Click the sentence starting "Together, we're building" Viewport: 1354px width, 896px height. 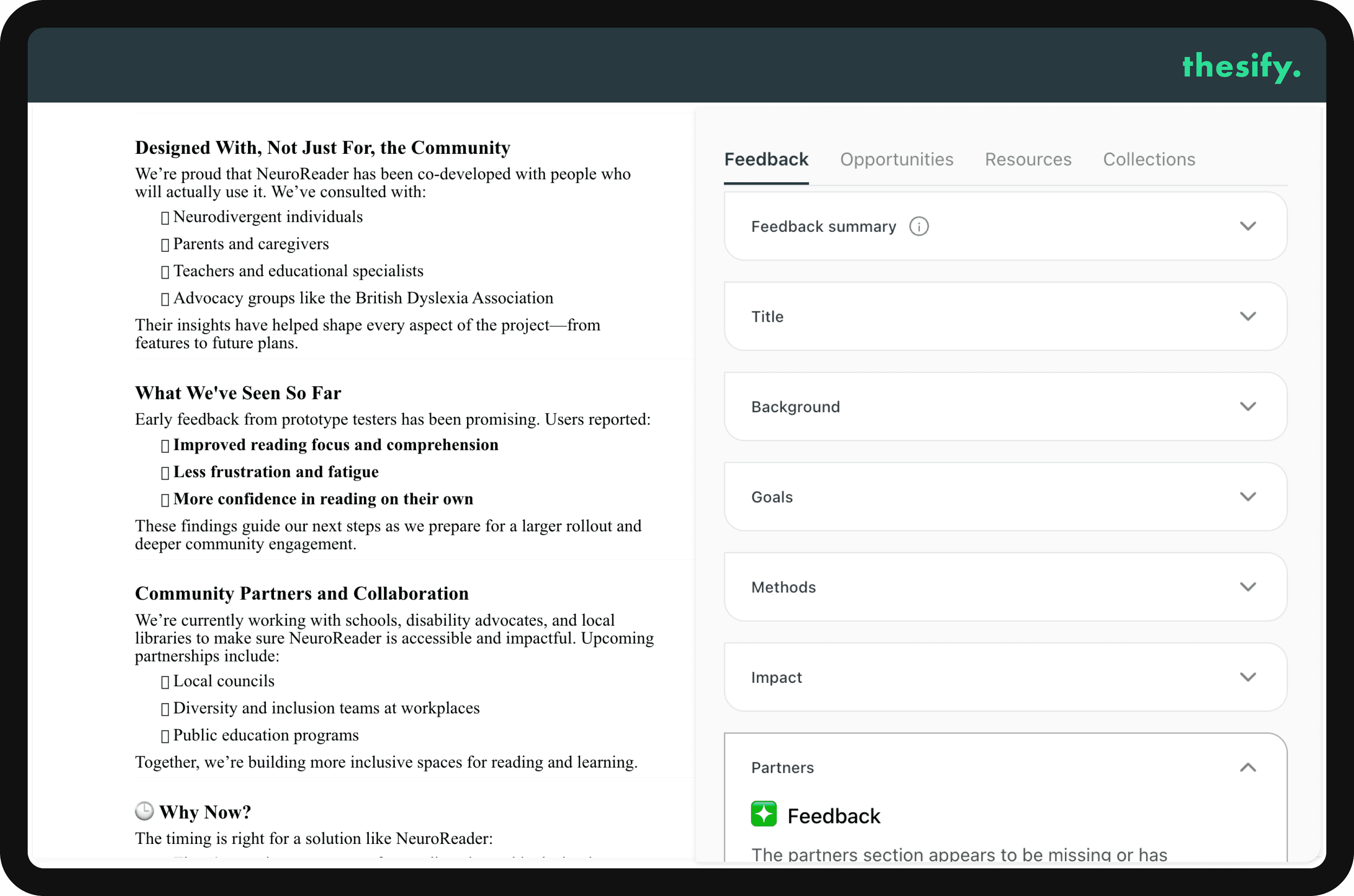point(386,762)
